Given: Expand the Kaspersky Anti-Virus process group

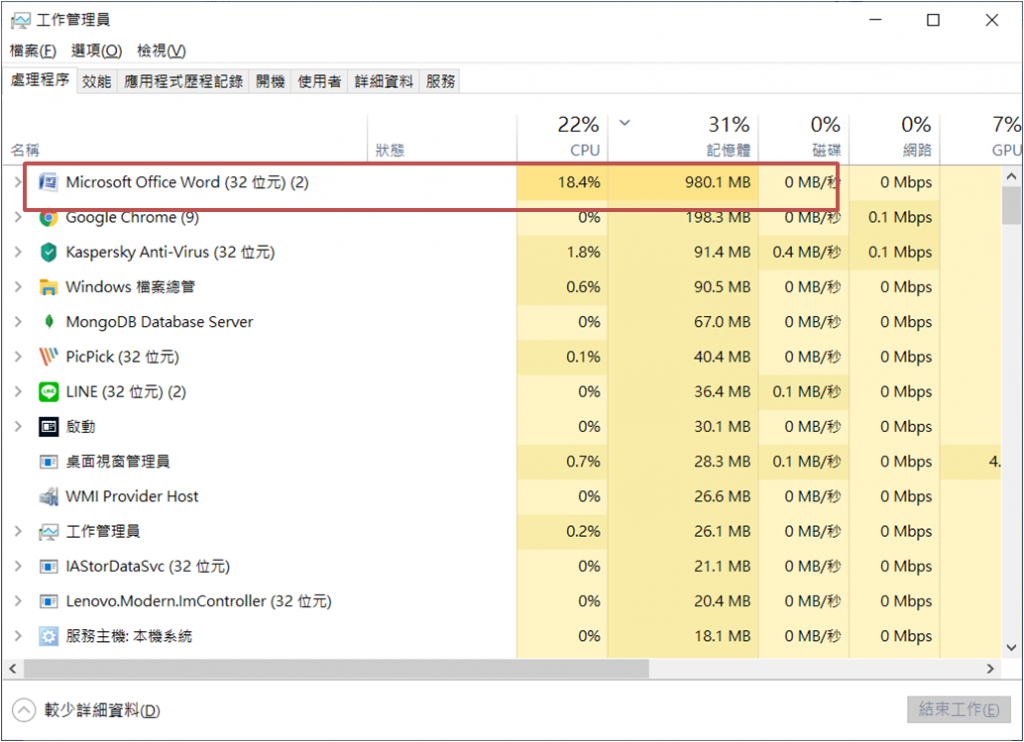Looking at the screenshot, I should click(x=18, y=252).
